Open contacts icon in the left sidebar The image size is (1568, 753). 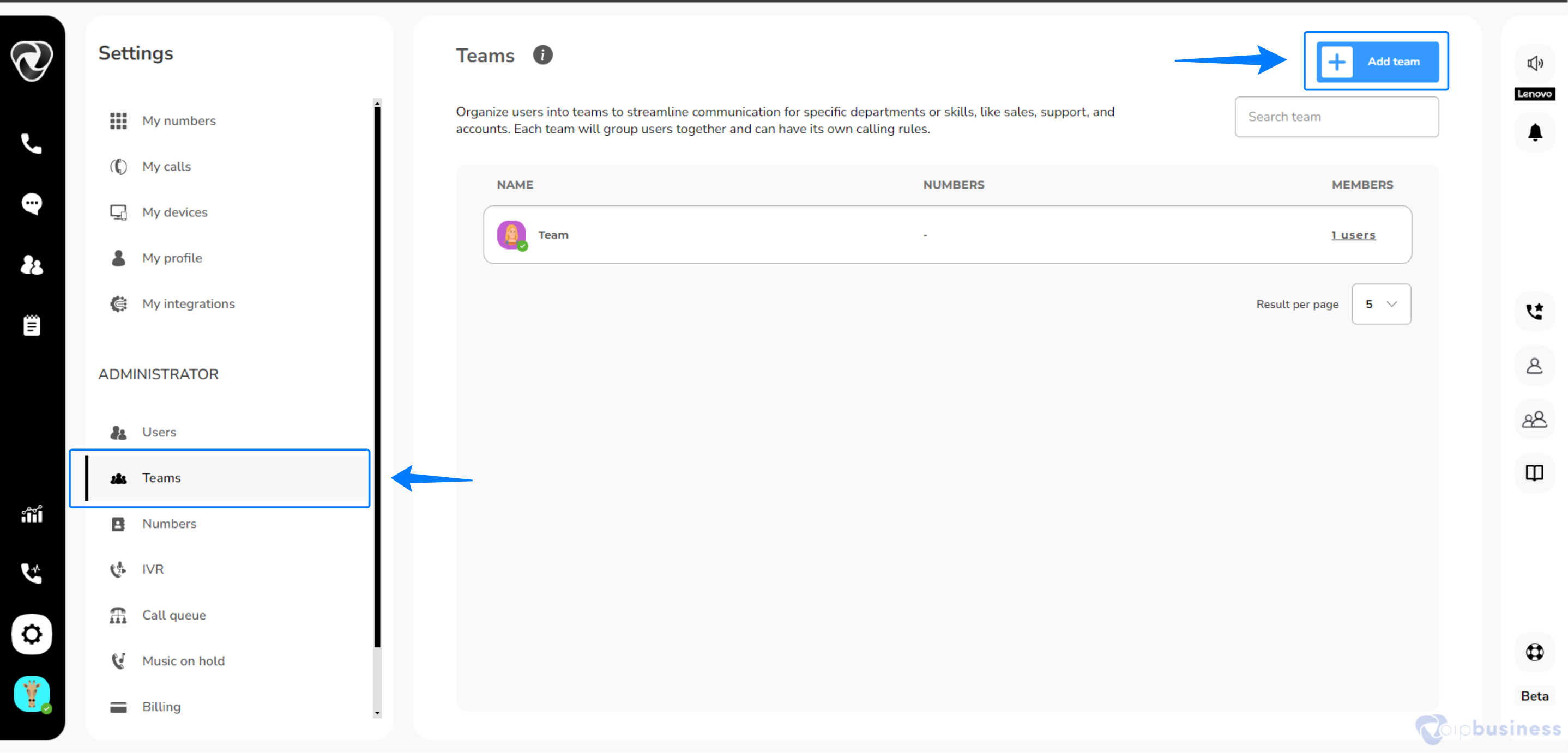click(x=32, y=265)
